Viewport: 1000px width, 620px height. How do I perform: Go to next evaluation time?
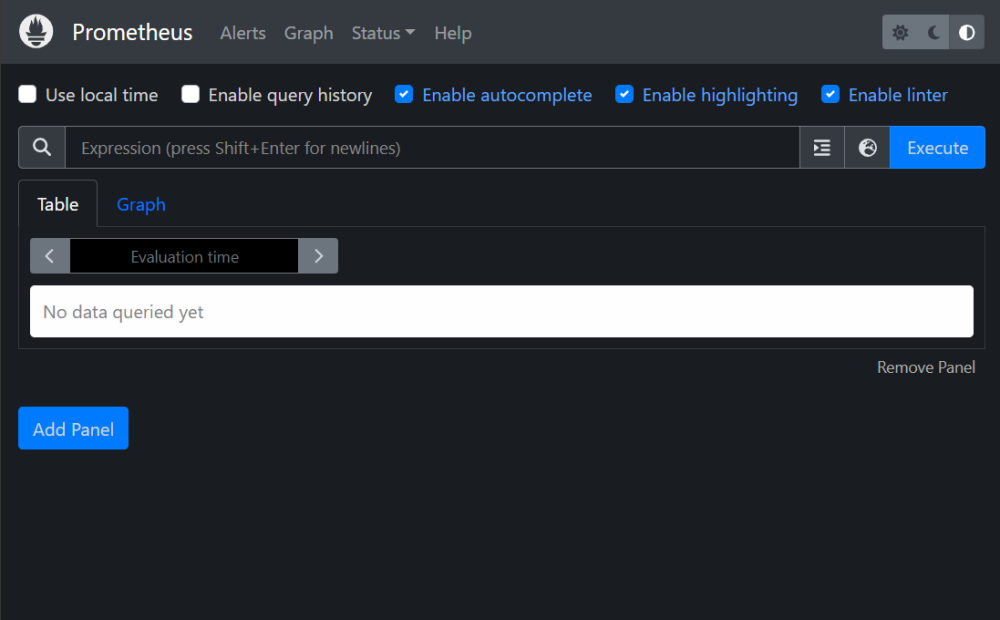(x=318, y=256)
